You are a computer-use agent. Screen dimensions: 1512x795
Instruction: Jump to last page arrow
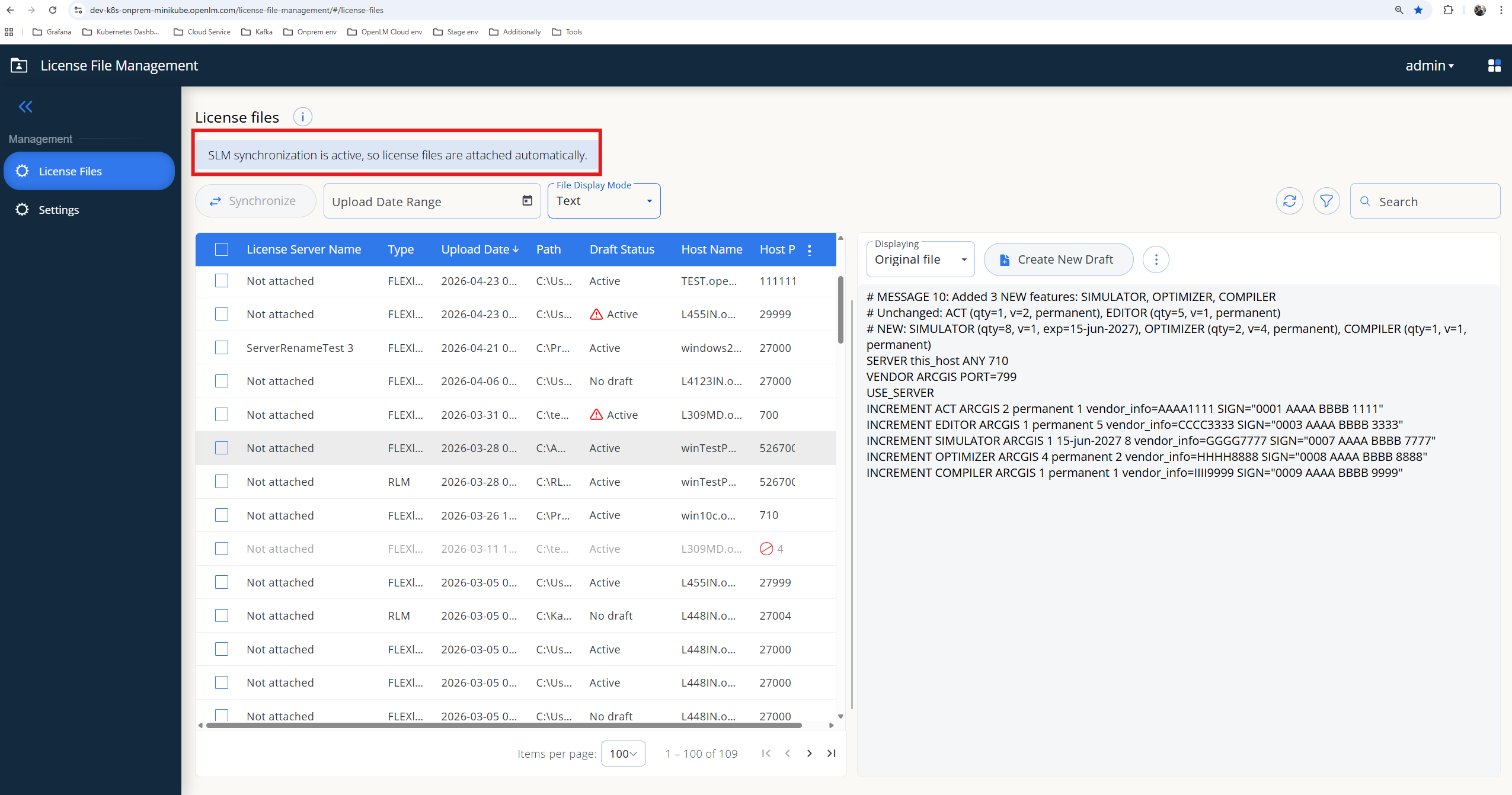[831, 753]
